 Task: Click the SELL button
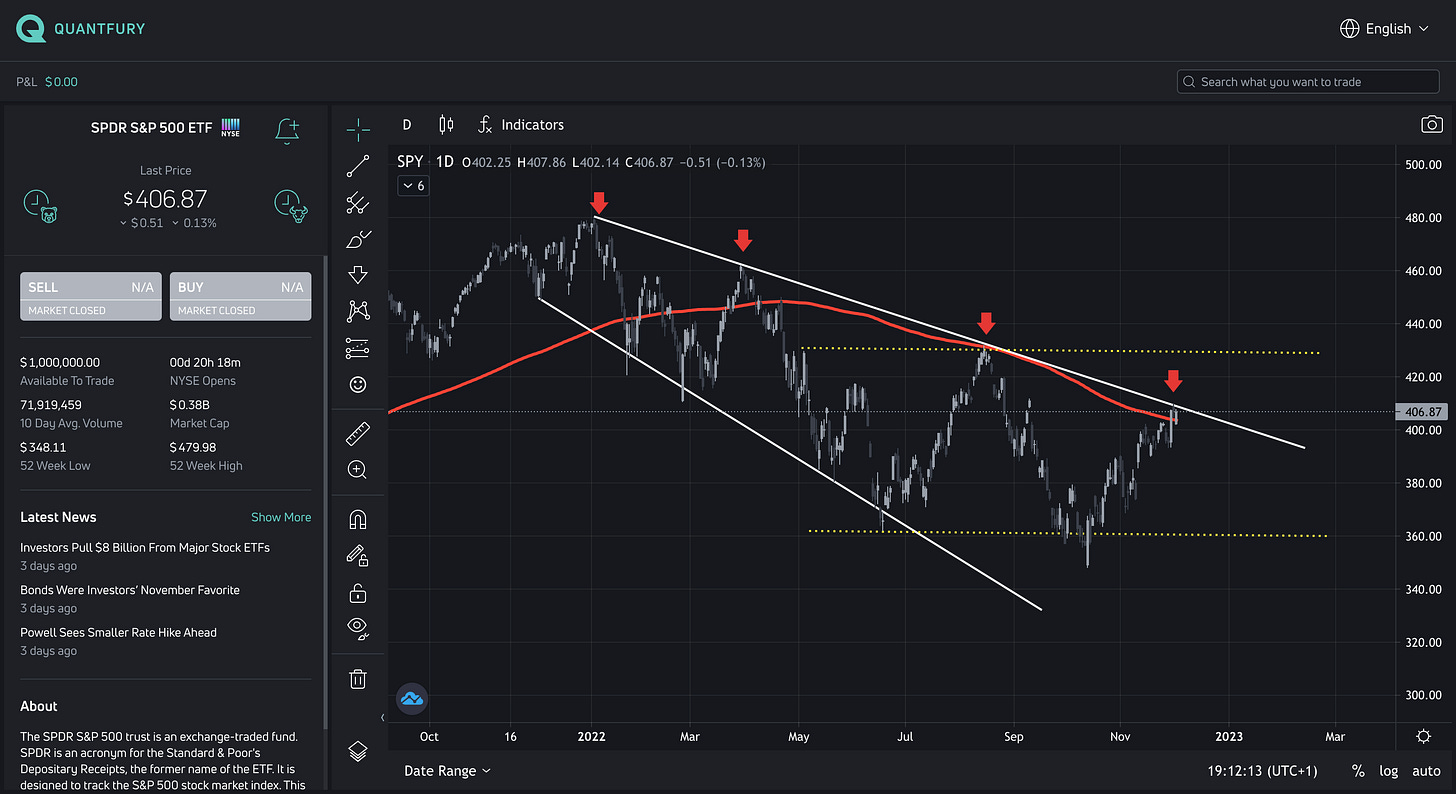[x=91, y=296]
